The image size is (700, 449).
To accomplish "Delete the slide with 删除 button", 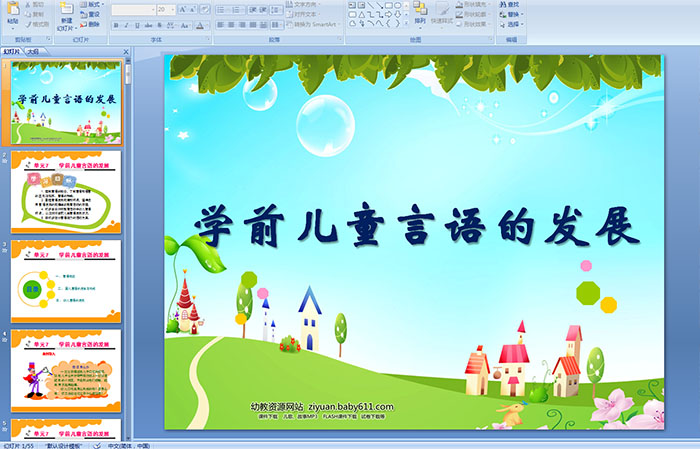I will pyautogui.click(x=90, y=25).
